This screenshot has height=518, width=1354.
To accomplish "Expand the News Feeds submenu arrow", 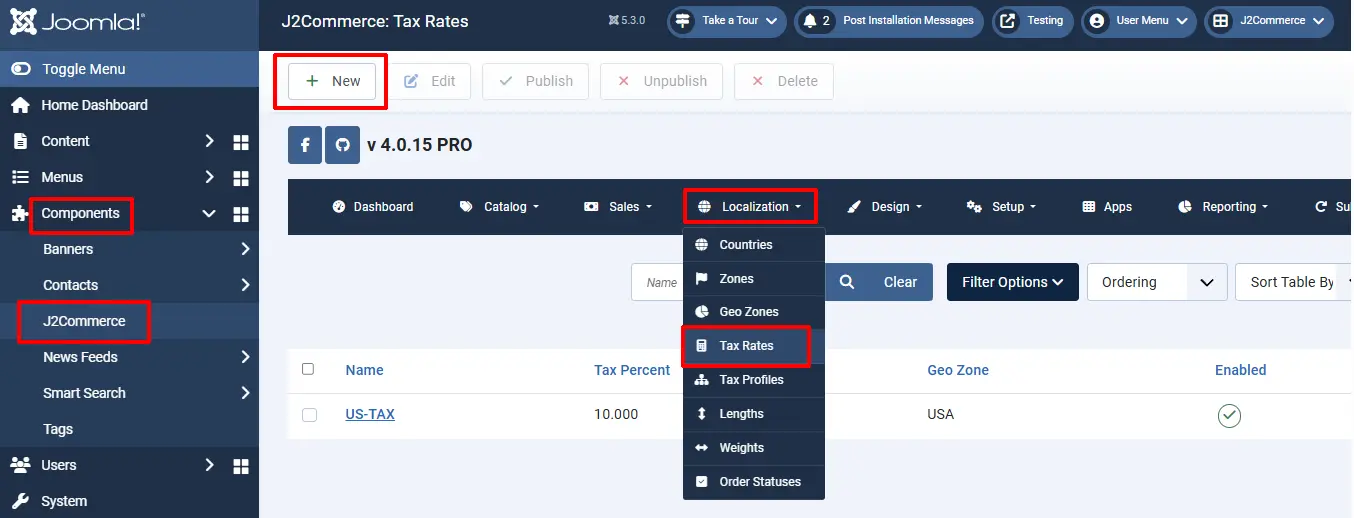I will [x=246, y=357].
